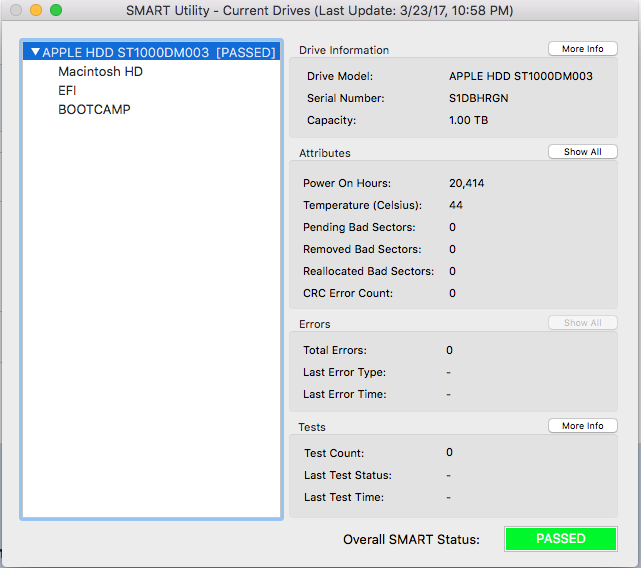Select APPLE HDD ST1000DM003 [PASSED] drive row

pyautogui.click(x=151, y=52)
